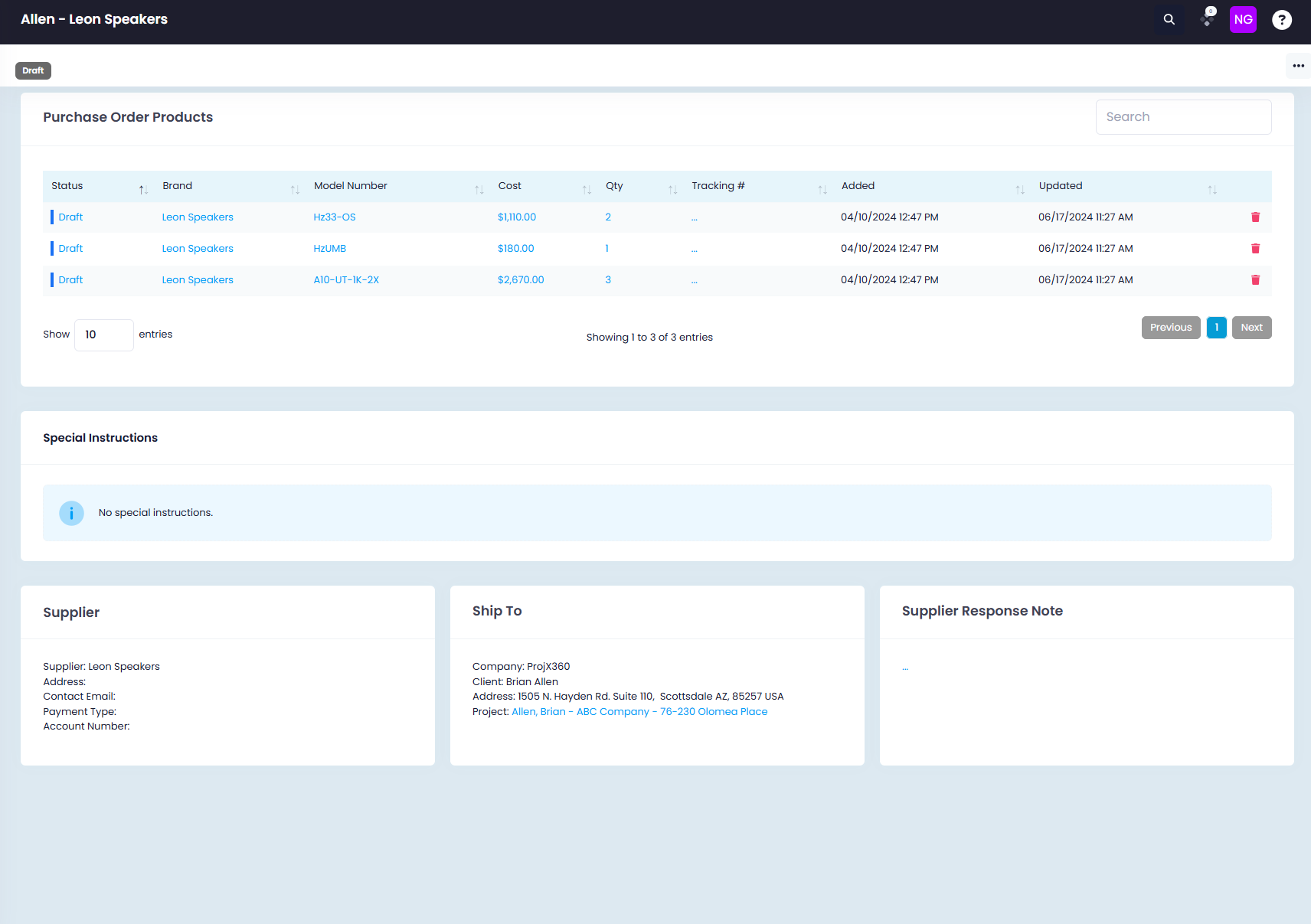Open the notifications icon with badge
This screenshot has width=1311, height=924.
click(x=1208, y=18)
